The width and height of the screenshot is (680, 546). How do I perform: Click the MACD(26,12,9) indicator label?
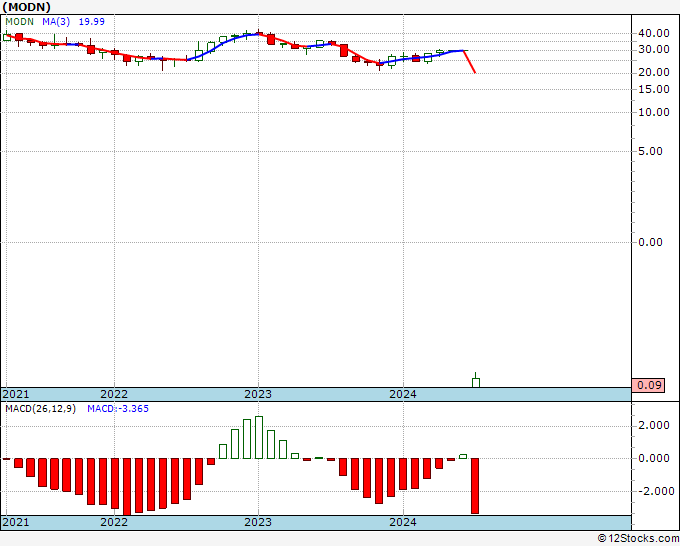(x=40, y=409)
